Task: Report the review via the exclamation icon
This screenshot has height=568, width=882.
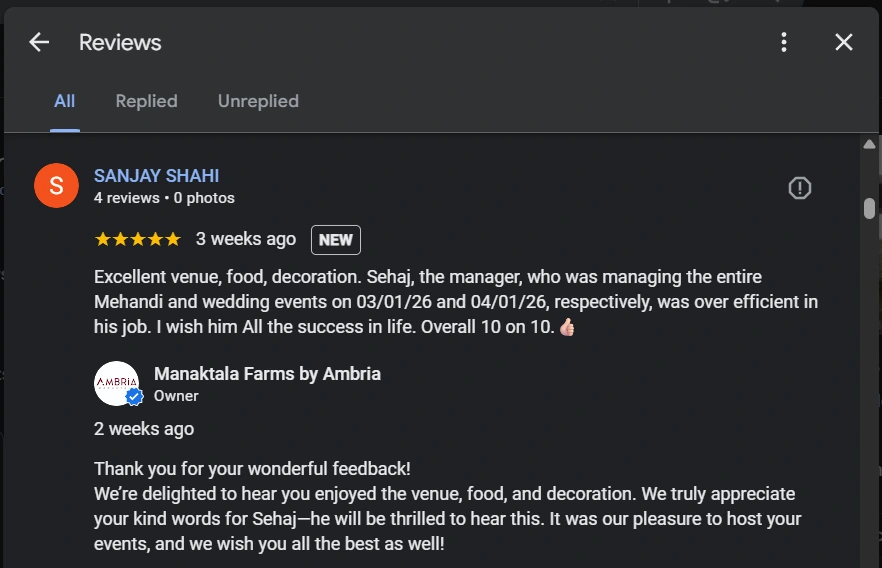Action: click(799, 188)
